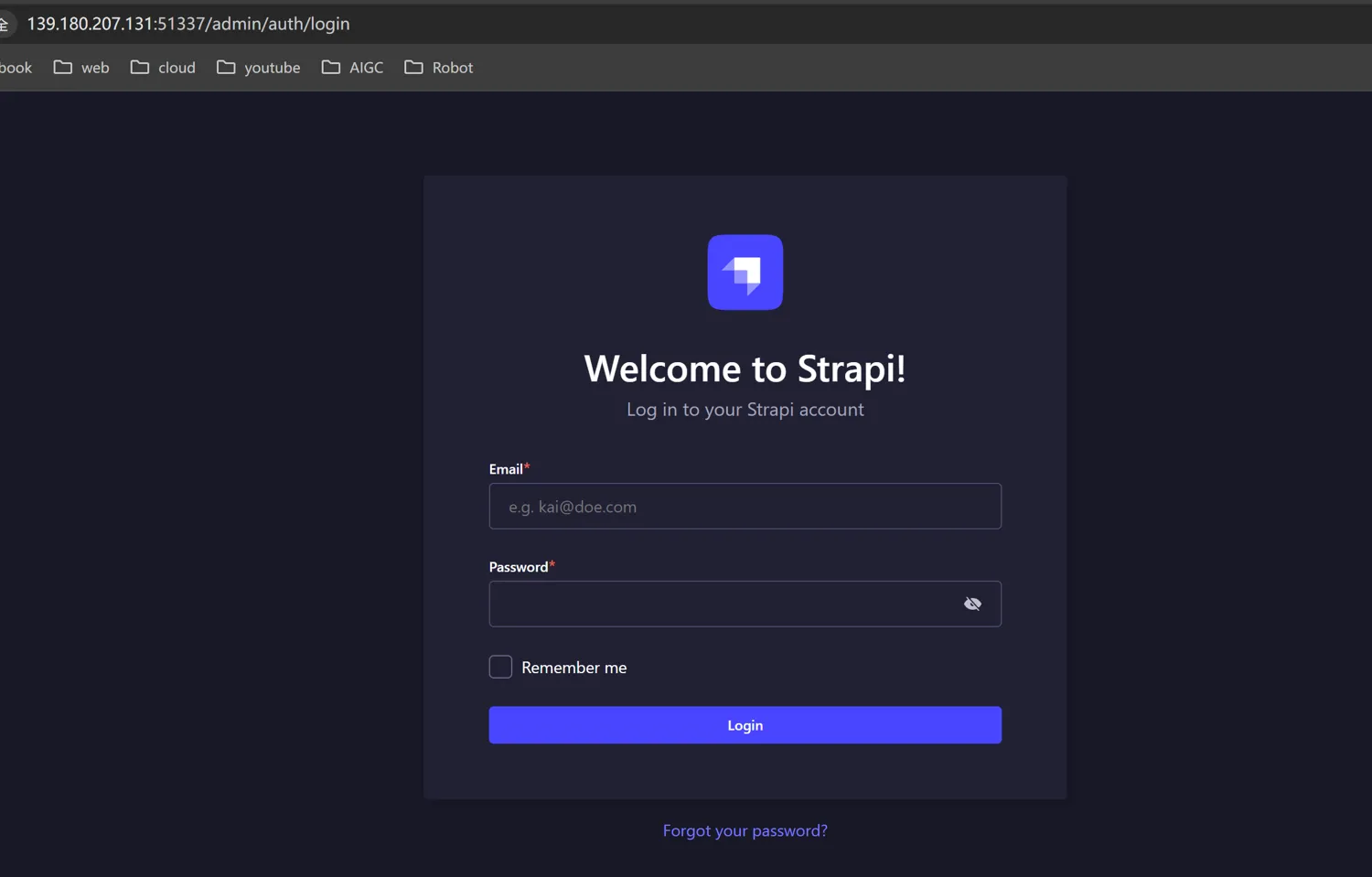
Task: Focus the Email input field
Action: tap(745, 507)
